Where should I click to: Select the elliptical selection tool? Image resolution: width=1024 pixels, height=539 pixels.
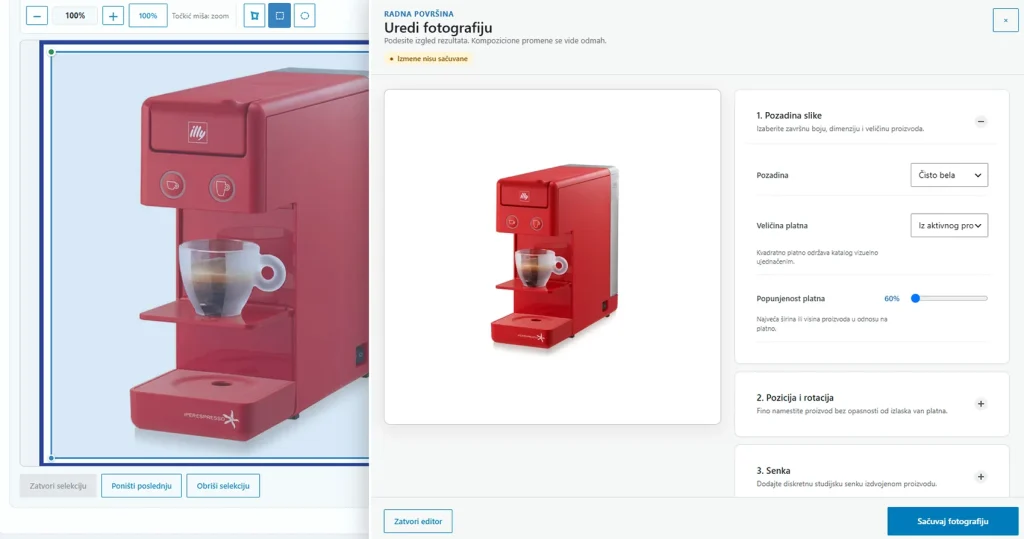click(x=304, y=16)
